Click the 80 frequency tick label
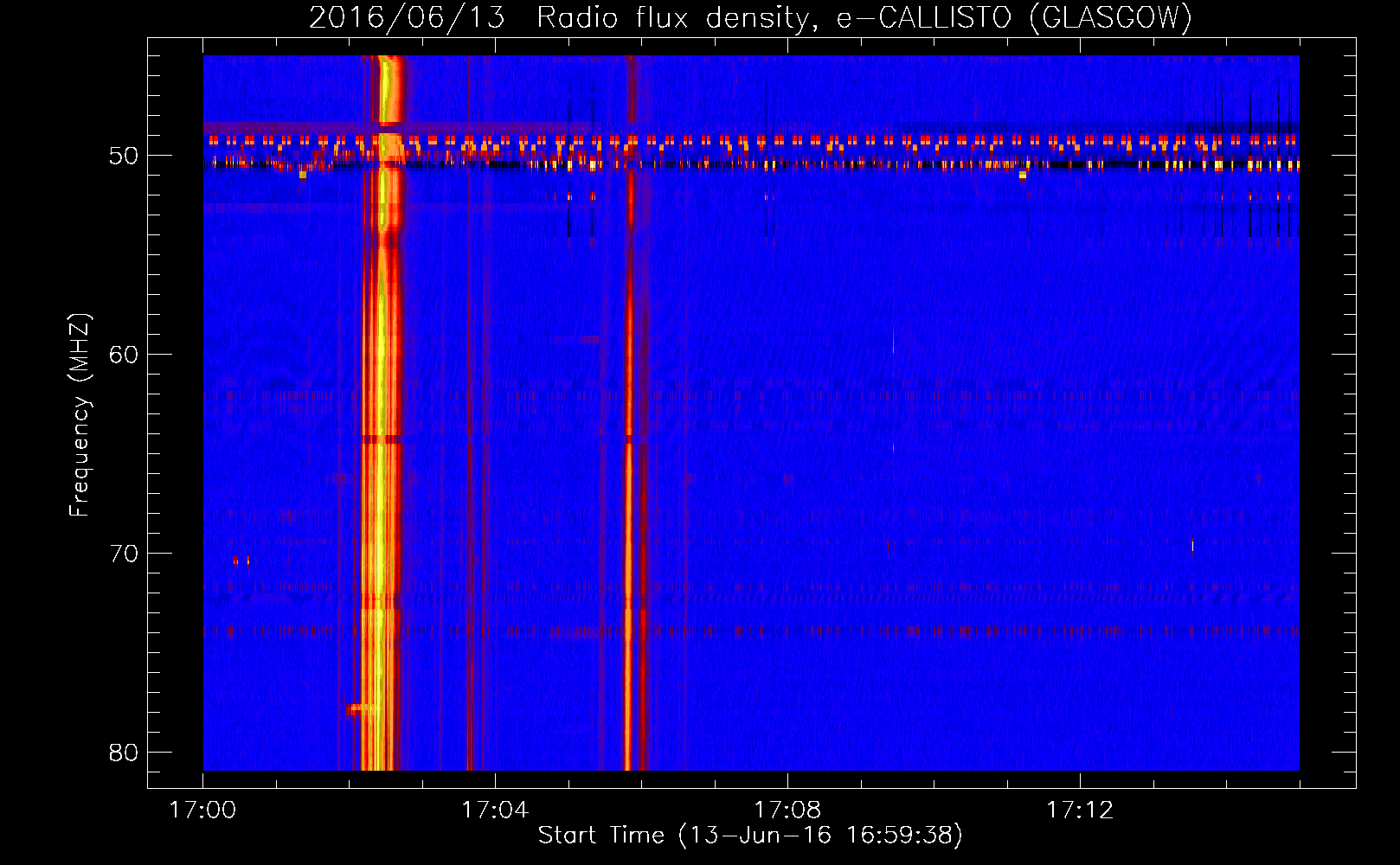Screen dimensions: 1400x865 click(x=124, y=753)
